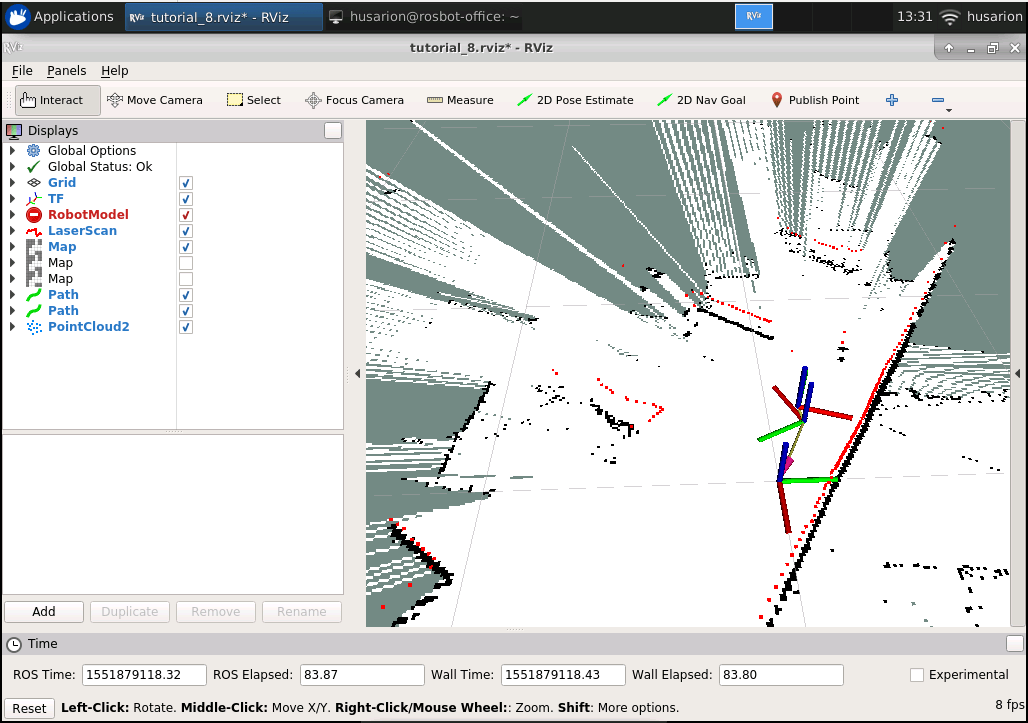Click the Time panel clock icon
This screenshot has width=1028, height=723.
pos(14,644)
